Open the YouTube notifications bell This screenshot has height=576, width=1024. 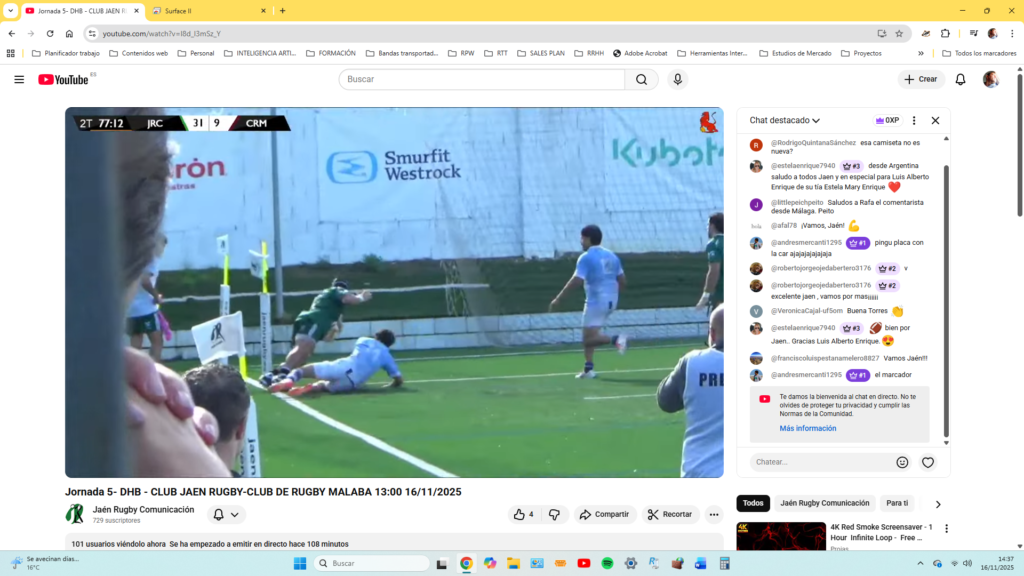(960, 79)
